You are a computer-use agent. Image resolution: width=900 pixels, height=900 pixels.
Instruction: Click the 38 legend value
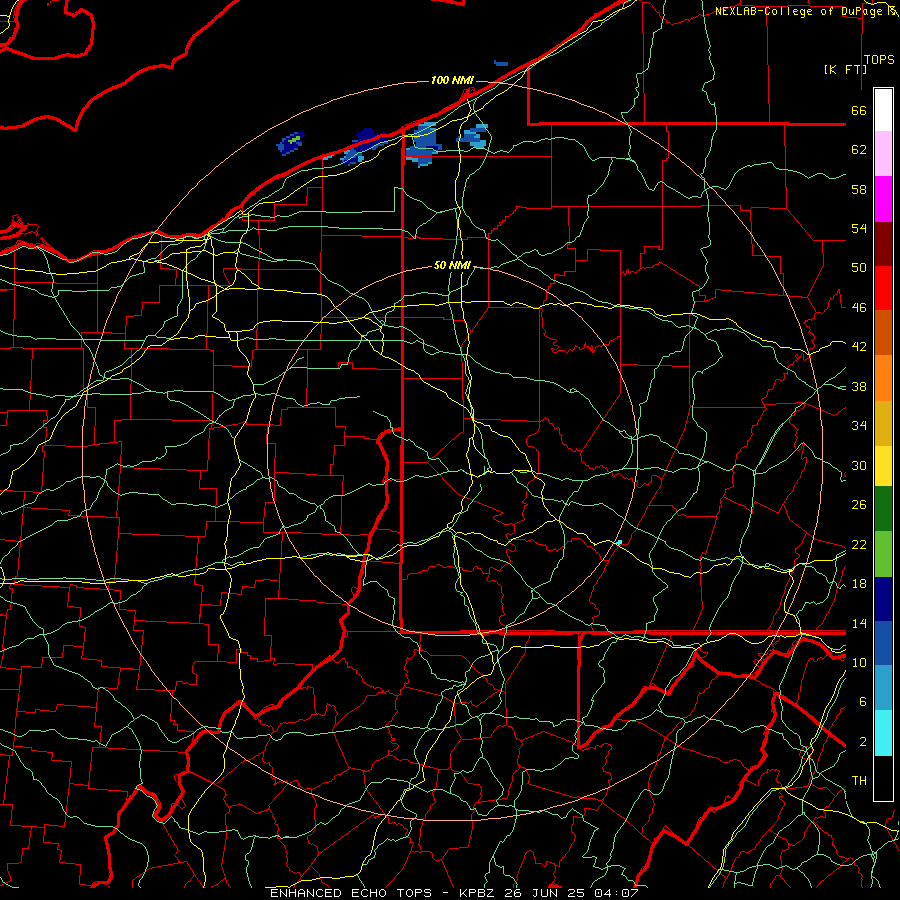click(859, 386)
